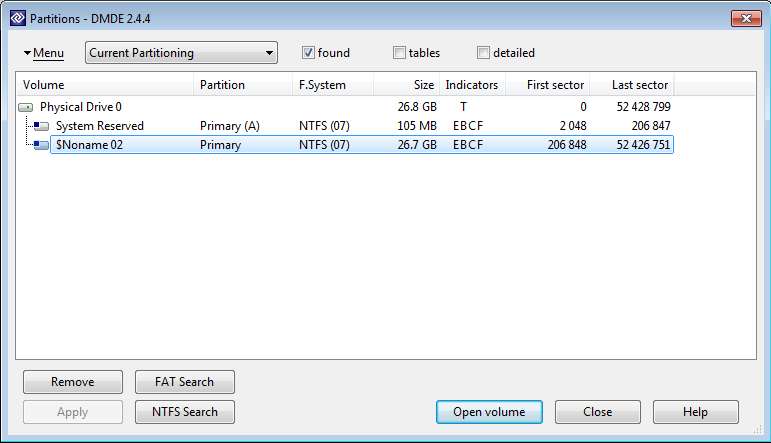
Task: Enable the detailed checkbox
Action: click(484, 53)
